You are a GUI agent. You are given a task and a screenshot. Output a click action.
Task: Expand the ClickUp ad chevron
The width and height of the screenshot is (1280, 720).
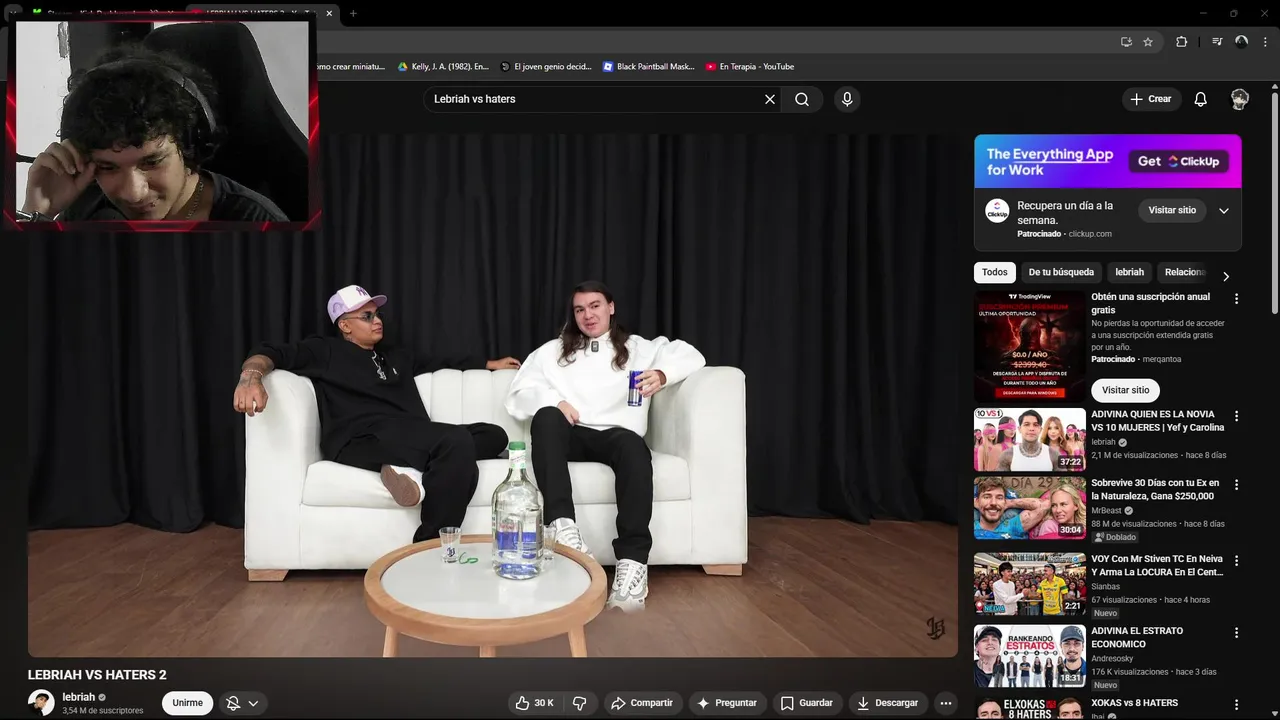pos(1224,211)
